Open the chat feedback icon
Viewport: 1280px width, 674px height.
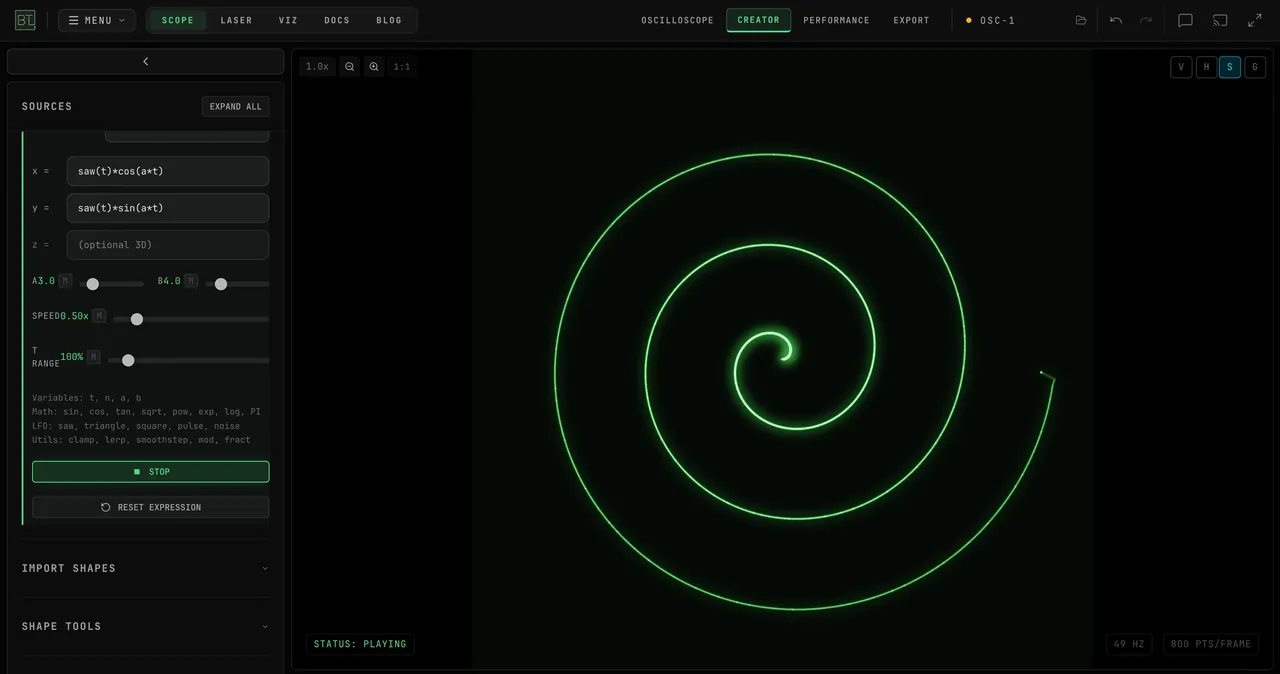[1185, 20]
